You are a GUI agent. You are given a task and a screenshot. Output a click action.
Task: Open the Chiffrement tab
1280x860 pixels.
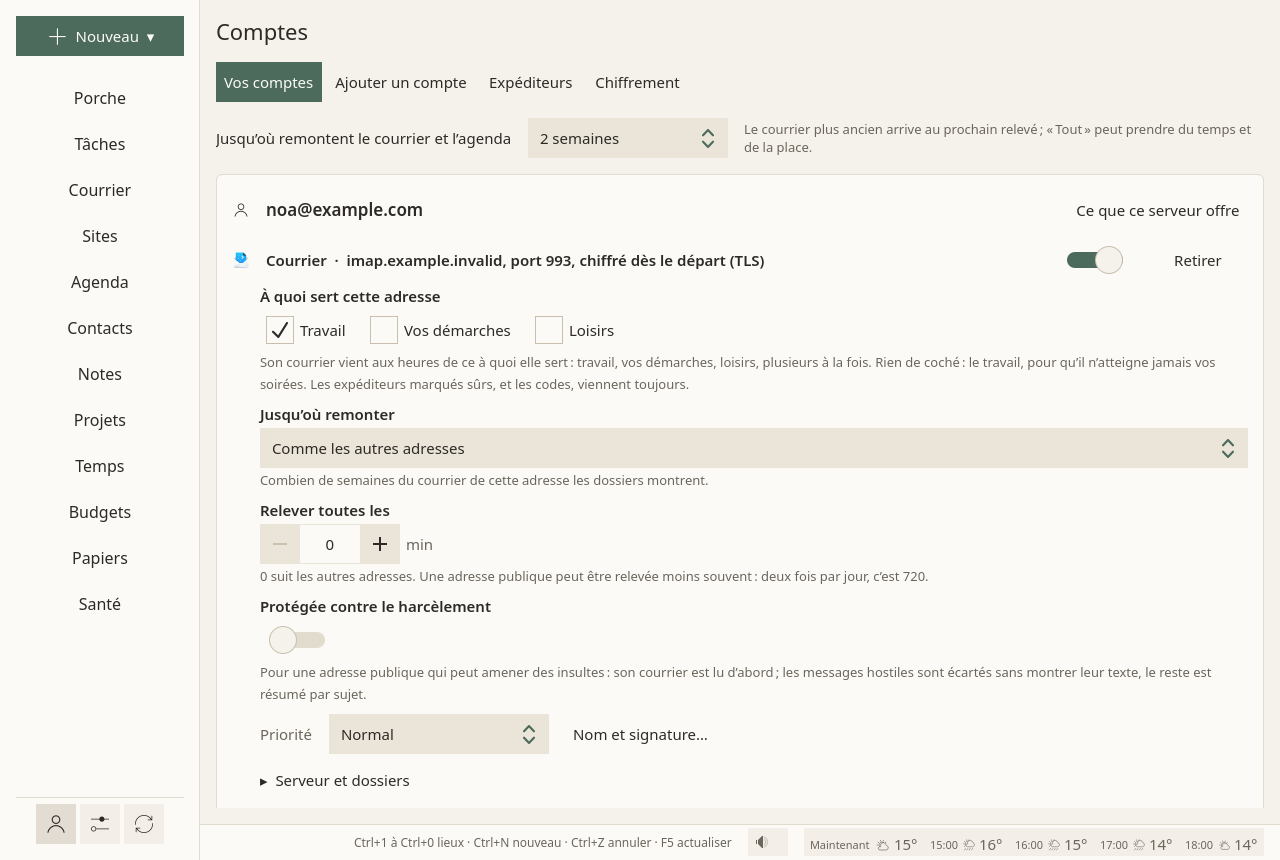tap(637, 82)
